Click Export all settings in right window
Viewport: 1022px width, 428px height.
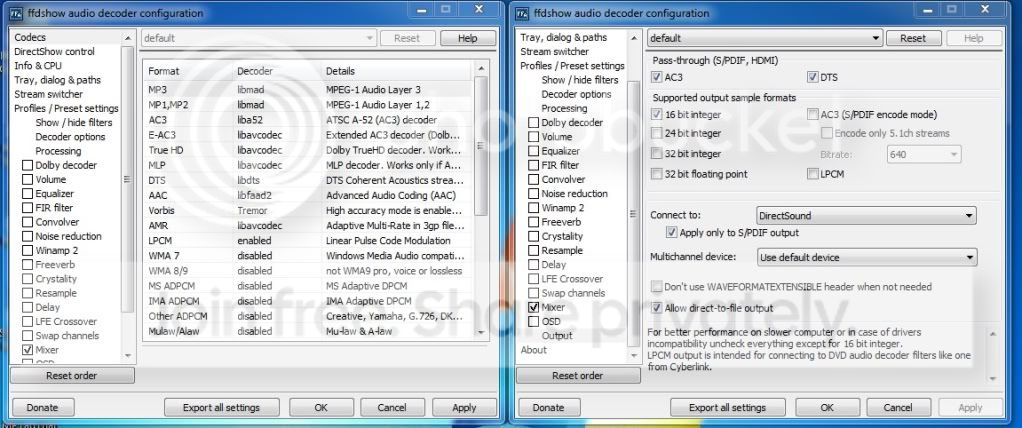coord(727,408)
